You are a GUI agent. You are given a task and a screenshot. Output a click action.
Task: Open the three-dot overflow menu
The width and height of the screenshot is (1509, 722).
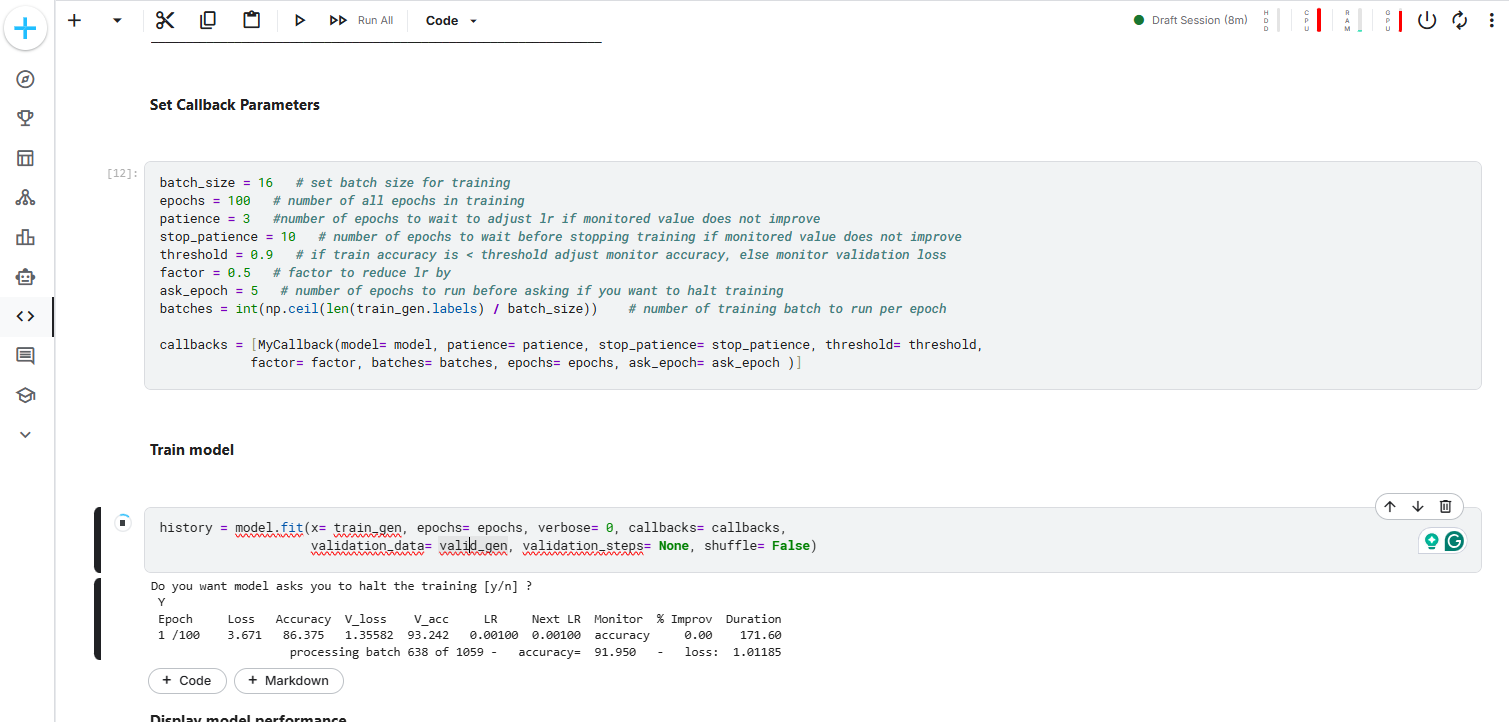tap(1492, 19)
